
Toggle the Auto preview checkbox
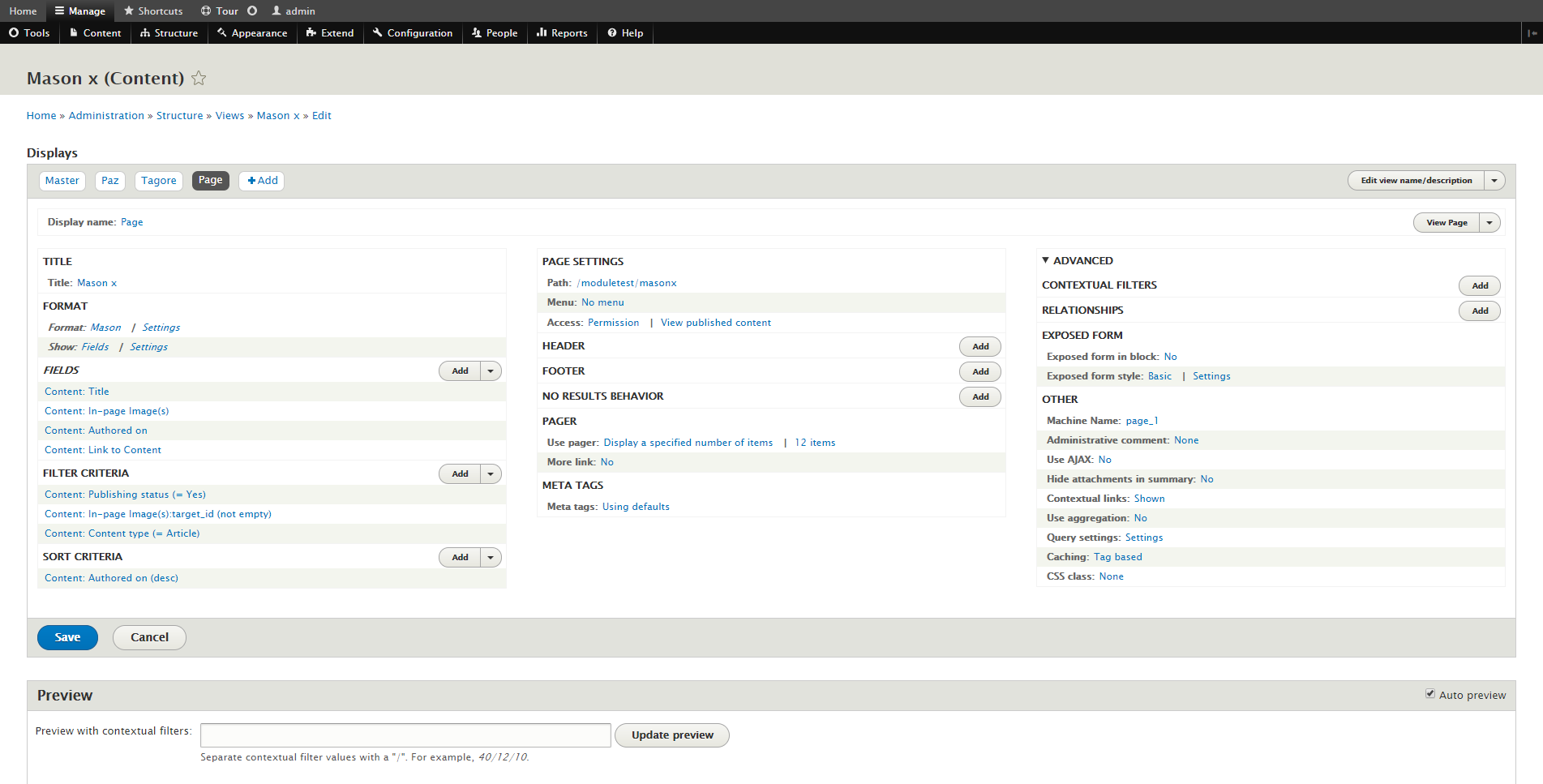[1430, 694]
